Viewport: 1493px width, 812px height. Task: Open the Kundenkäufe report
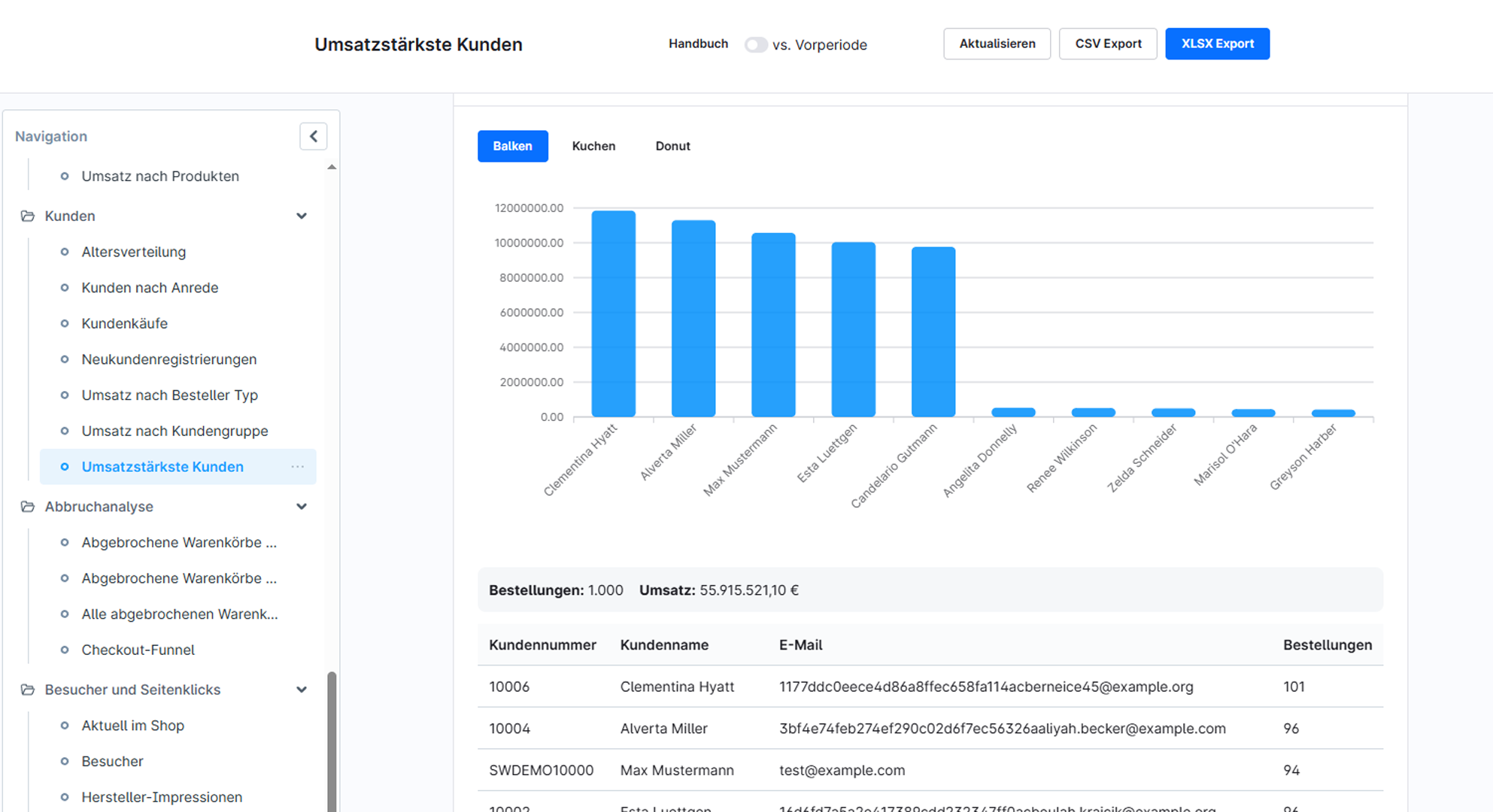pyautogui.click(x=125, y=323)
